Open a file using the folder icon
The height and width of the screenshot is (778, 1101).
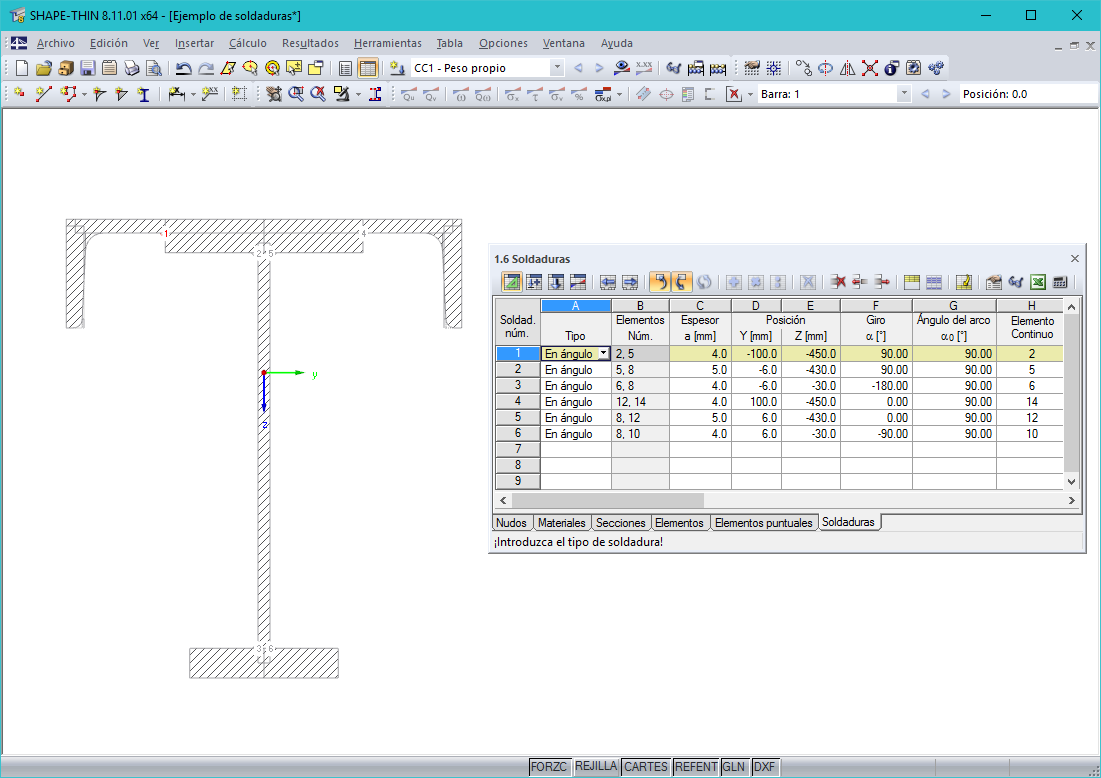tap(44, 68)
